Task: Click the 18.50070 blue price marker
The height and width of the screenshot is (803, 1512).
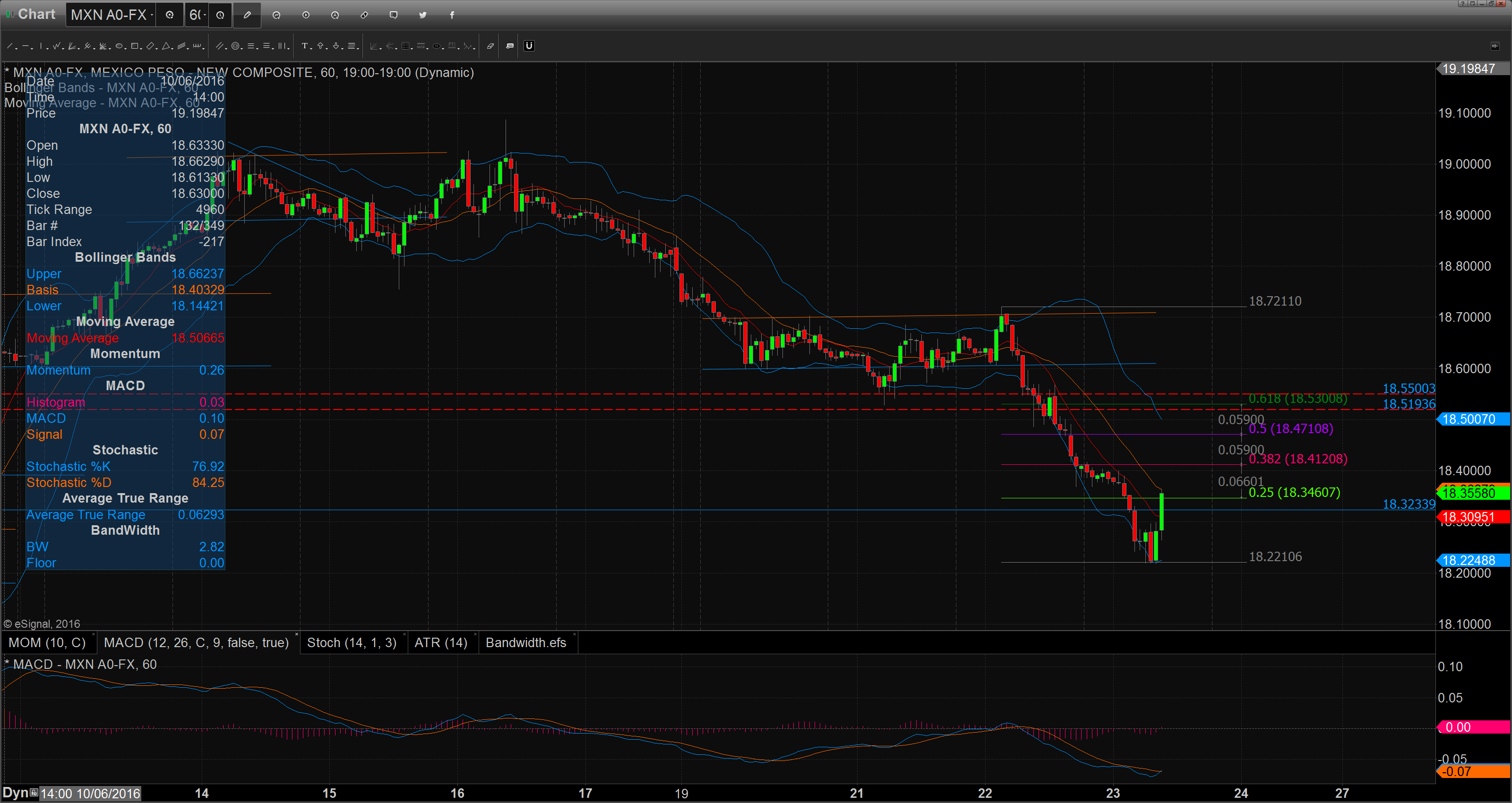Action: pos(1472,419)
